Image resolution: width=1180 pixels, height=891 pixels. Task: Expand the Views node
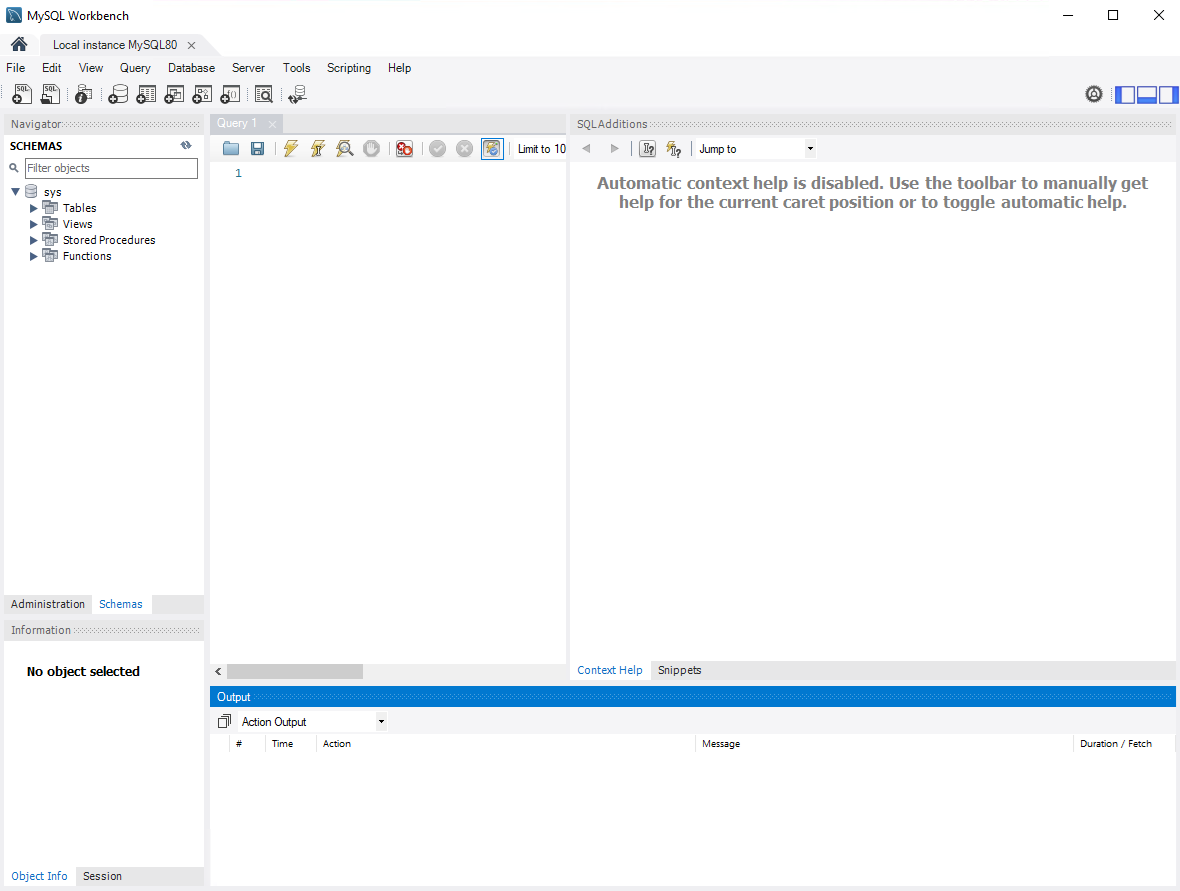coord(33,224)
